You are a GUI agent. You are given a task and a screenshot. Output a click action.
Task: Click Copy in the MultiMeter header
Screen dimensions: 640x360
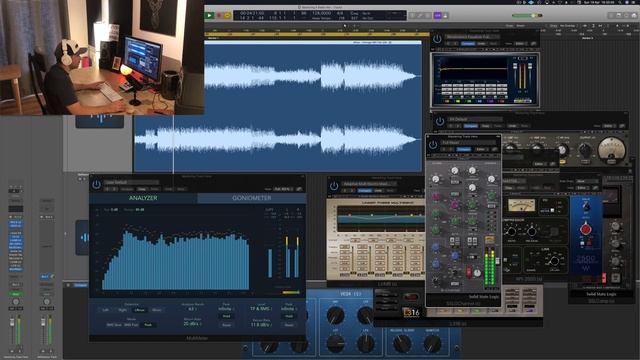[142, 189]
